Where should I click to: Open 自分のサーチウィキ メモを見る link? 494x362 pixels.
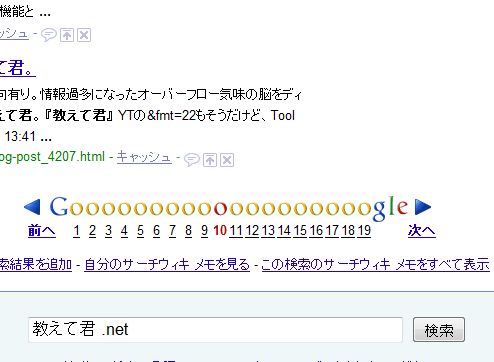167,265
